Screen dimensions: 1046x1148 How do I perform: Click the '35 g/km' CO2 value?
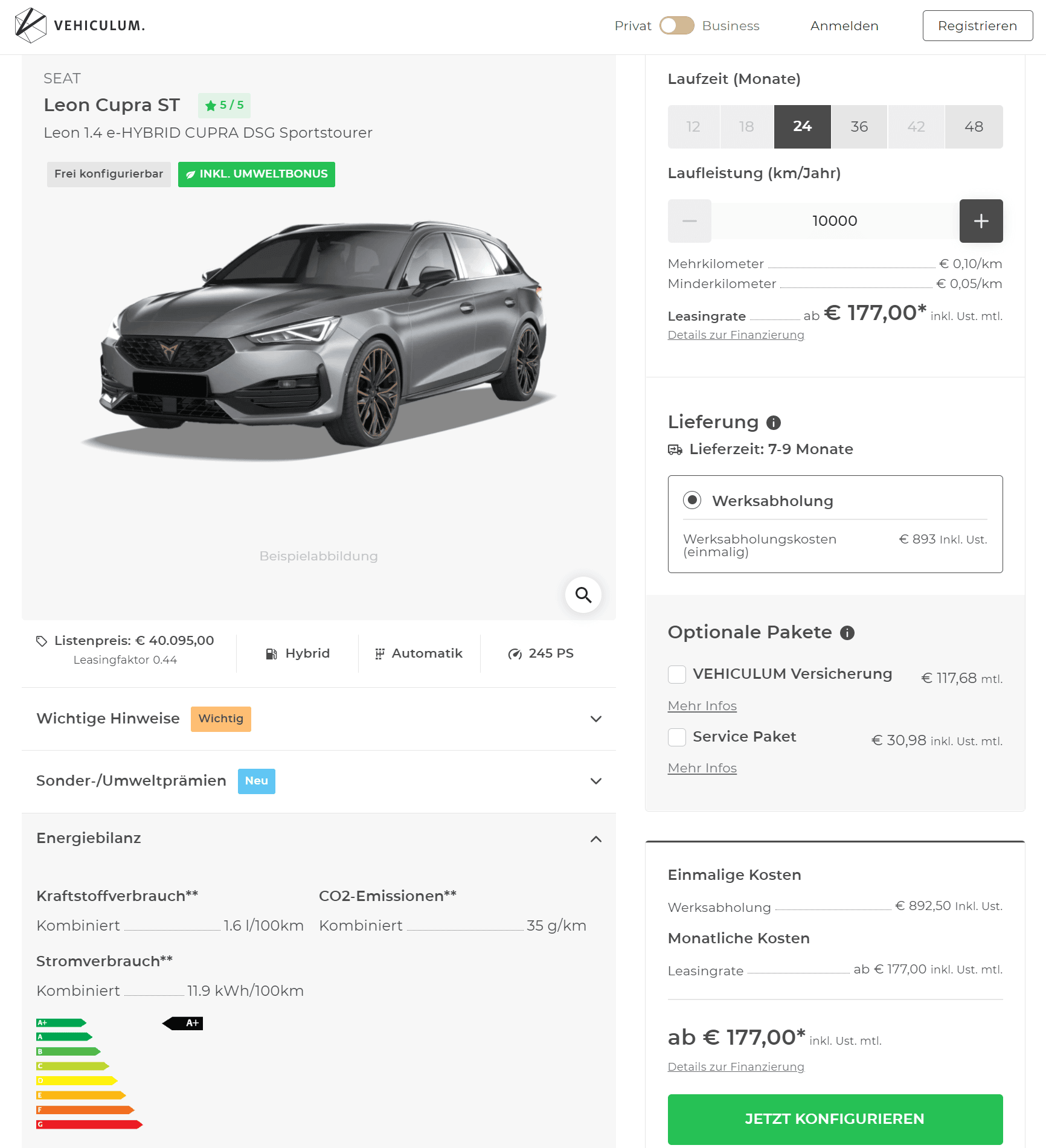click(x=556, y=926)
